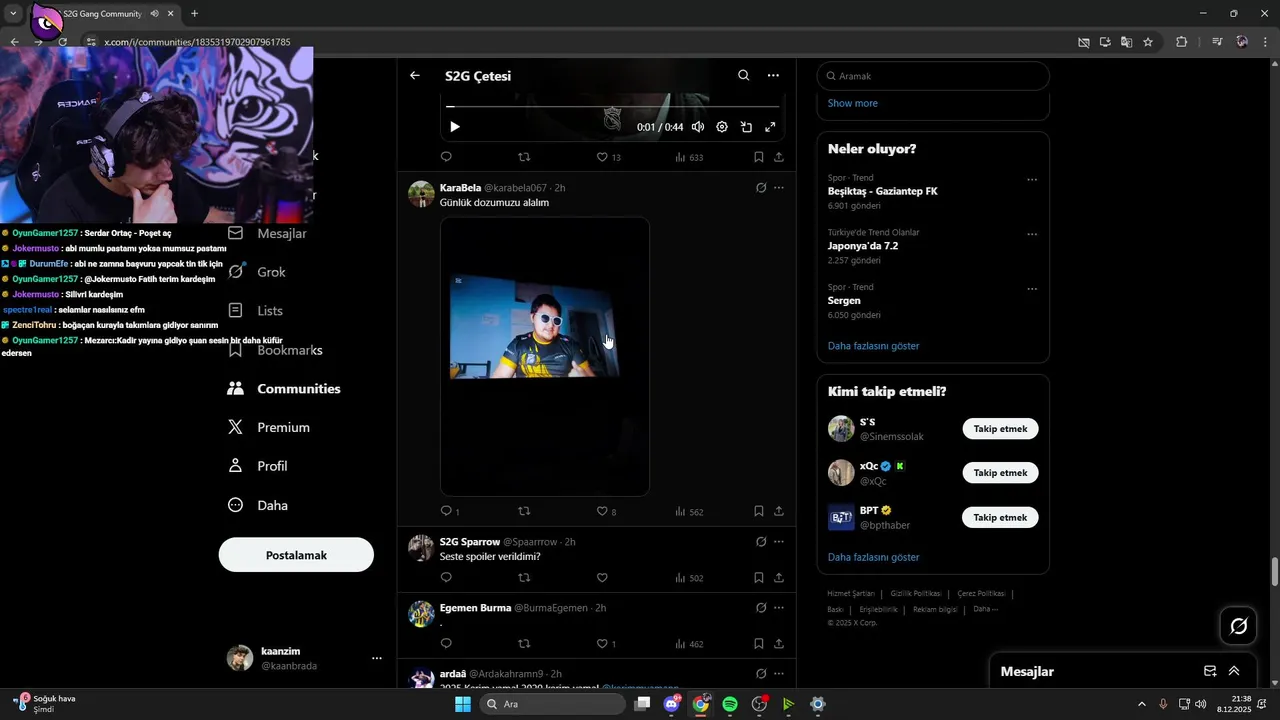This screenshot has height=720, width=1280.
Task: Like KaraBela's post with 8 likes
Action: coord(606,511)
